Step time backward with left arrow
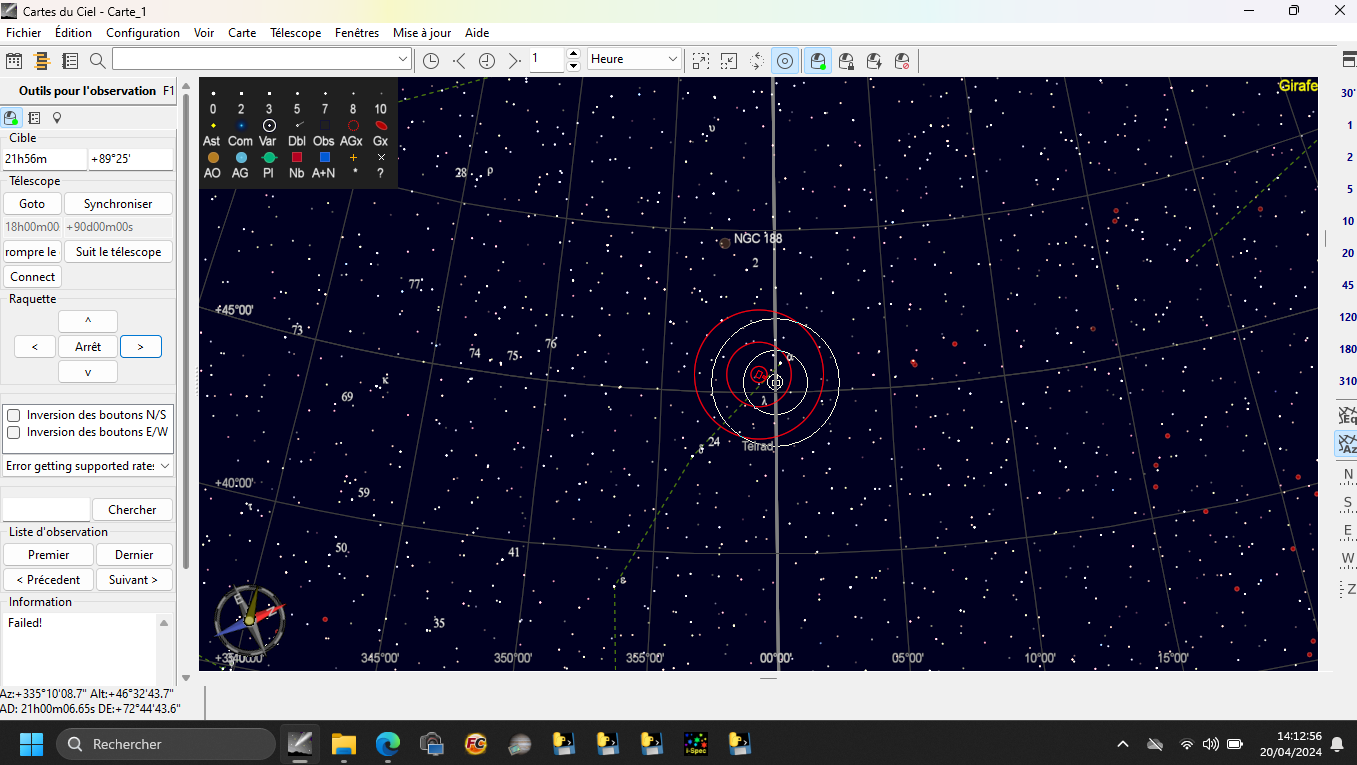Viewport: 1357px width, 765px height. pyautogui.click(x=459, y=60)
